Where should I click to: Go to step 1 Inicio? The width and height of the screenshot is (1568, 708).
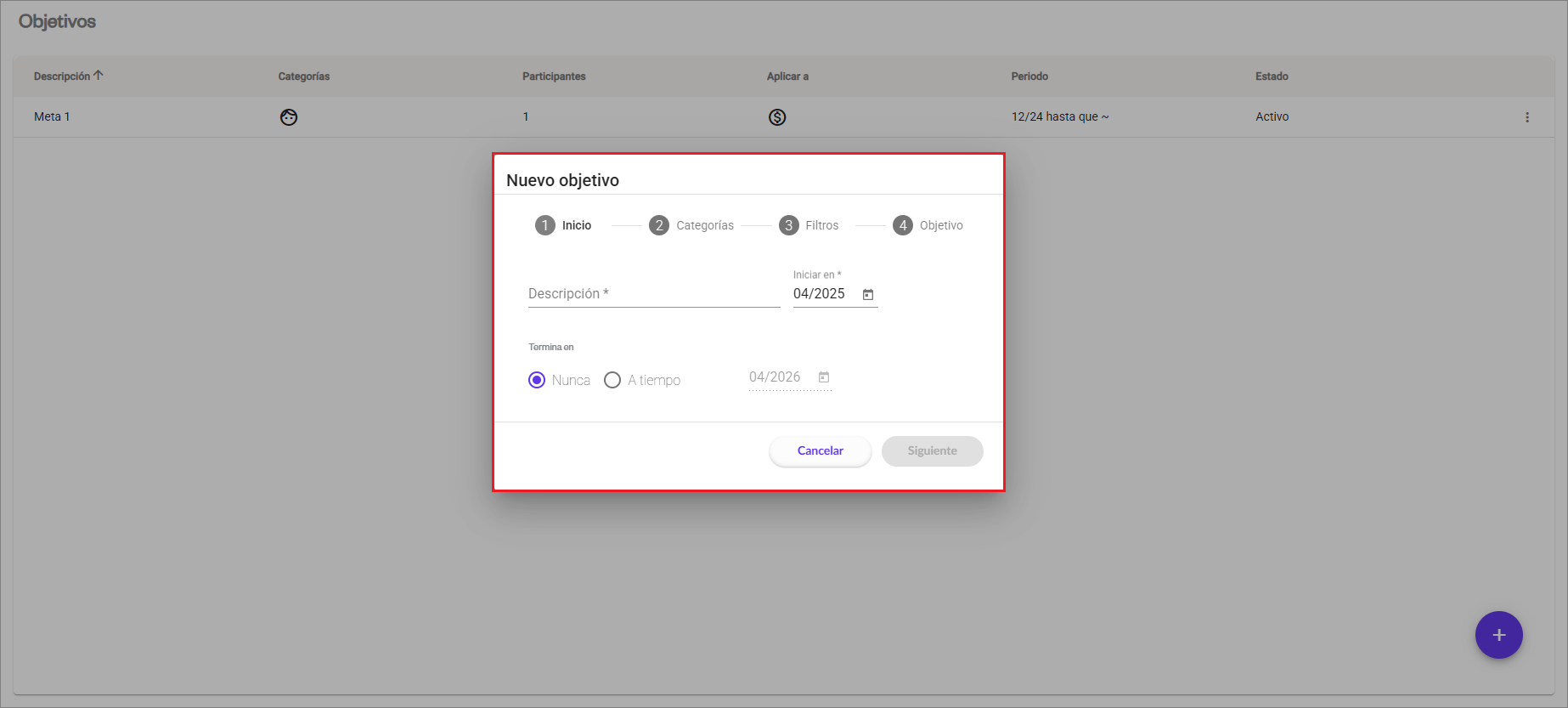click(x=563, y=225)
